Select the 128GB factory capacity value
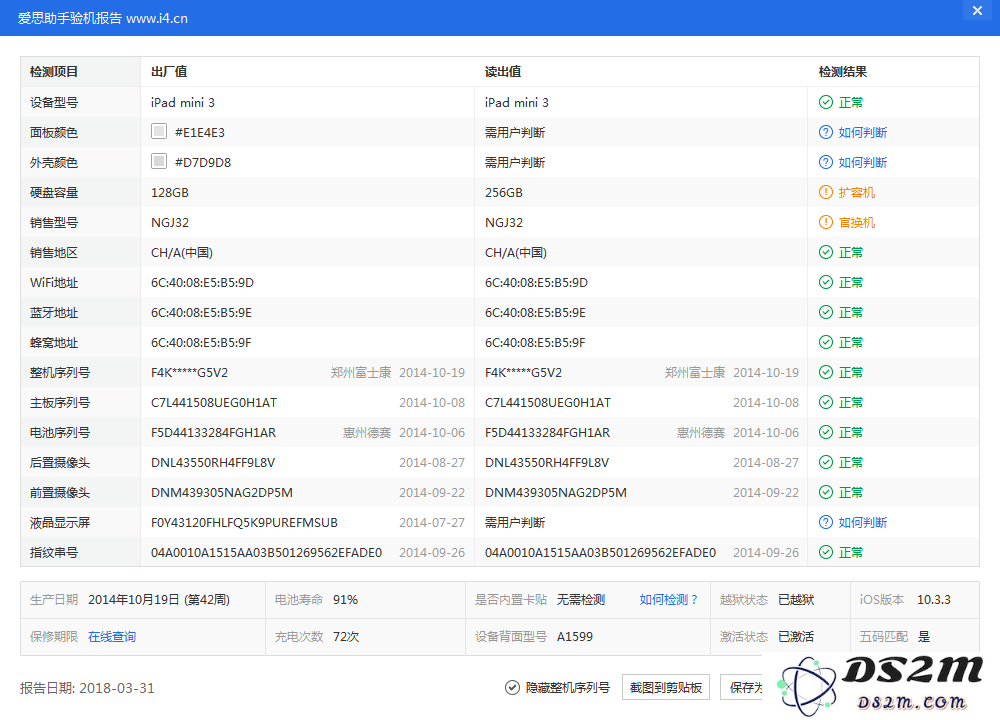This screenshot has height=720, width=1000. (x=170, y=193)
